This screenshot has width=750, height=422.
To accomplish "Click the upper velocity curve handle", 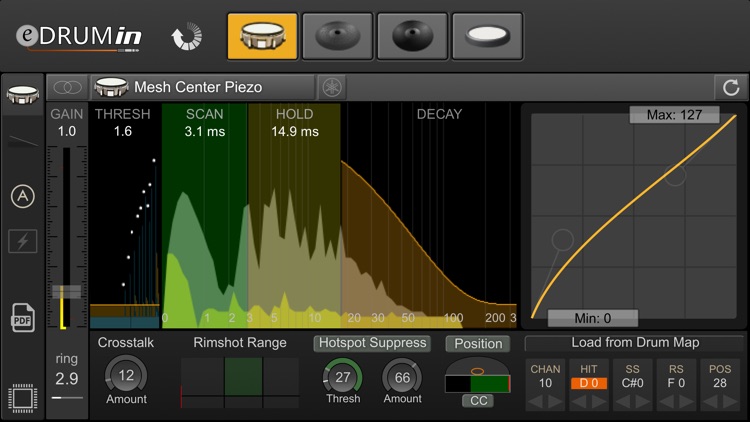I will pyautogui.click(x=675, y=175).
